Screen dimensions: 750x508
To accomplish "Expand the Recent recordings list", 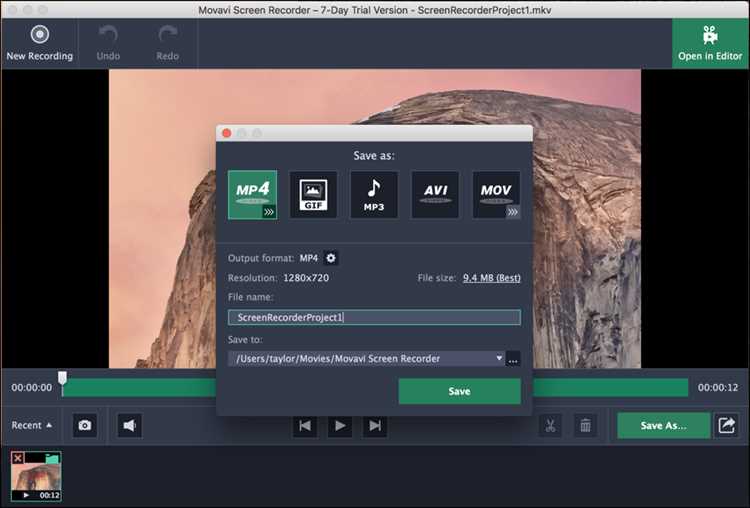I will tap(32, 425).
